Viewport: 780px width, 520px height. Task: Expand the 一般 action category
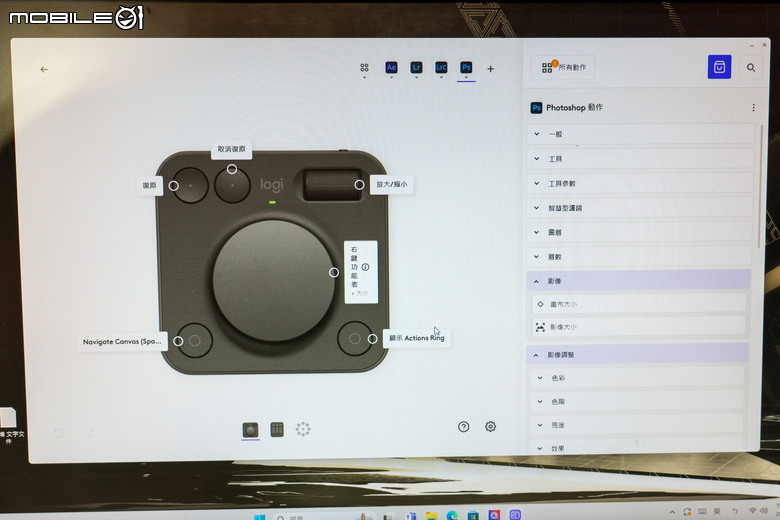click(640, 134)
